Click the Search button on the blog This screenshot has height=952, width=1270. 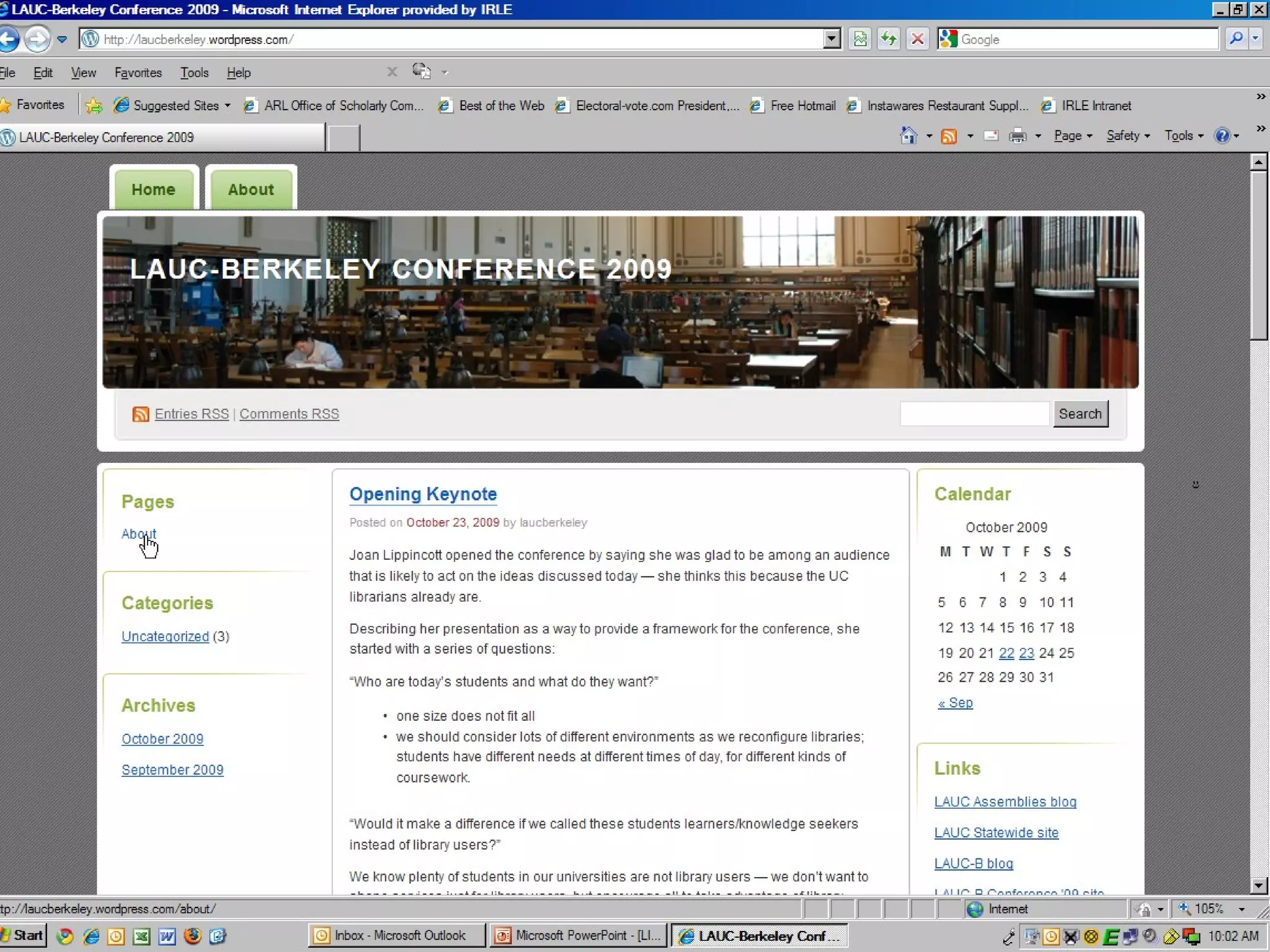coord(1080,413)
